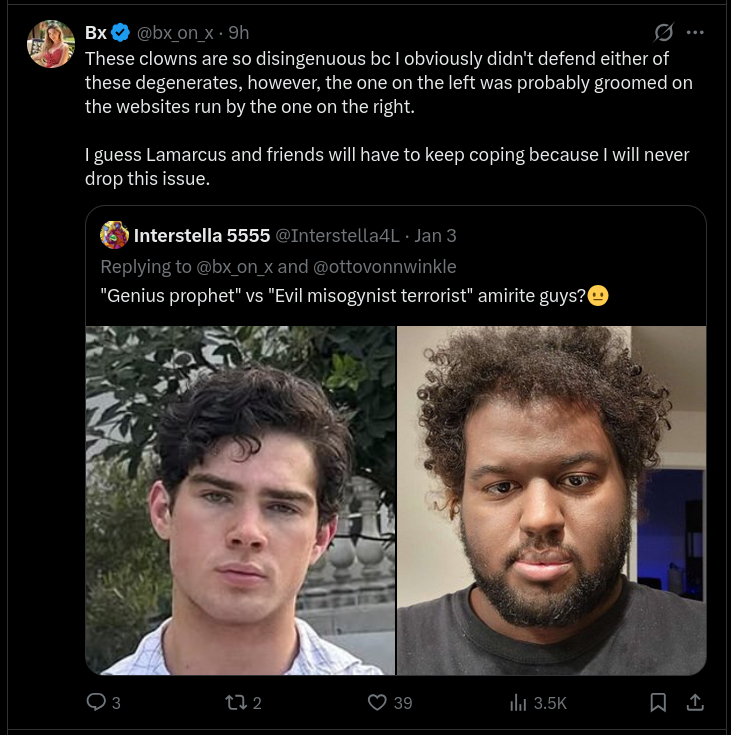The height and width of the screenshot is (735, 731).
Task: Click the Grok slash-circle icon
Action: 663,32
